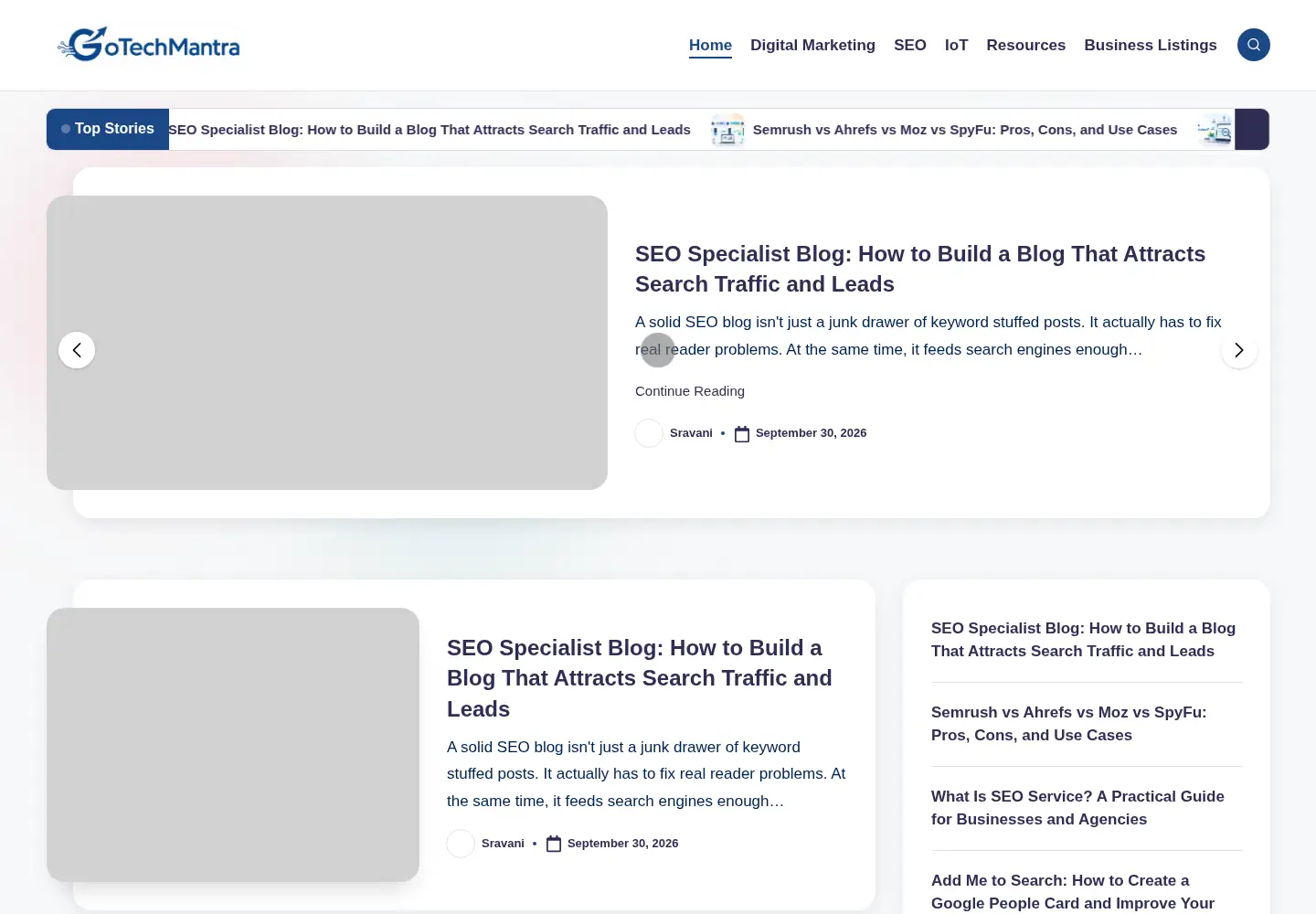Click Sravani's avatar in the featured slider
Viewport: 1316px width, 914px height.
[x=649, y=433]
